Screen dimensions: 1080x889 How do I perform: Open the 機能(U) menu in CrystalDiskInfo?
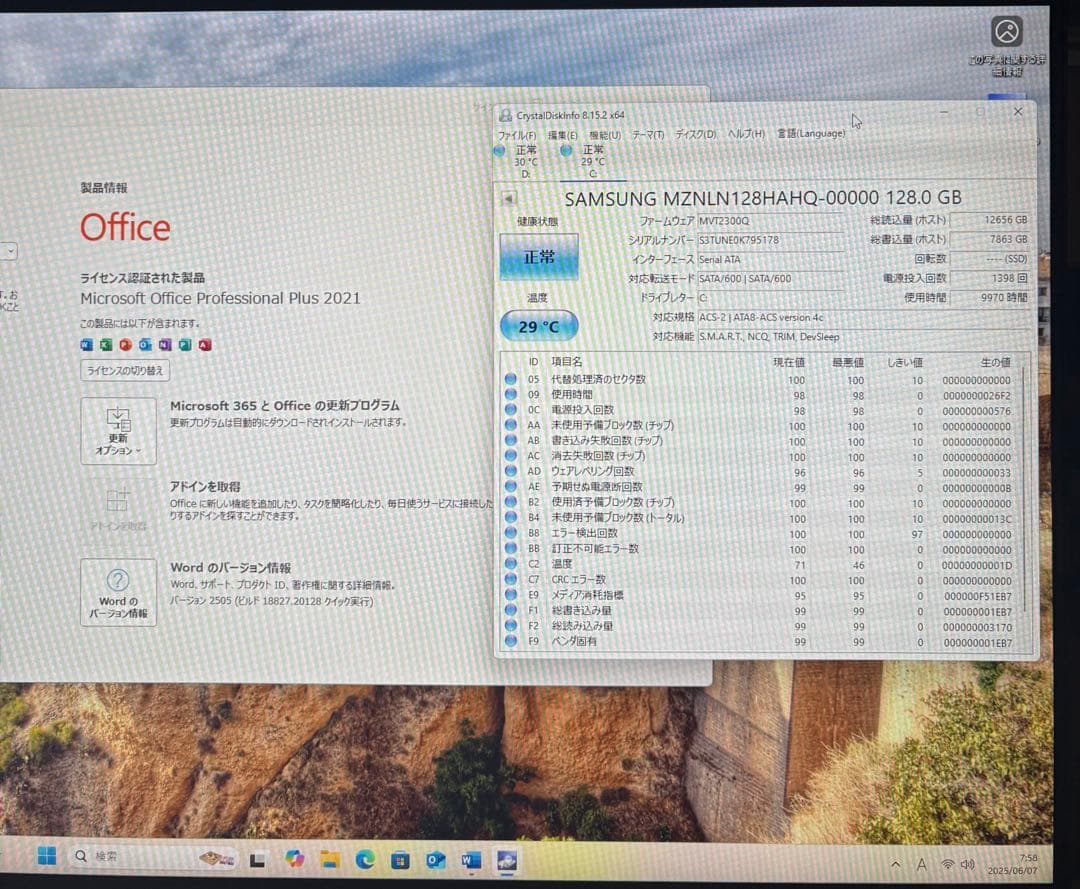coord(604,133)
